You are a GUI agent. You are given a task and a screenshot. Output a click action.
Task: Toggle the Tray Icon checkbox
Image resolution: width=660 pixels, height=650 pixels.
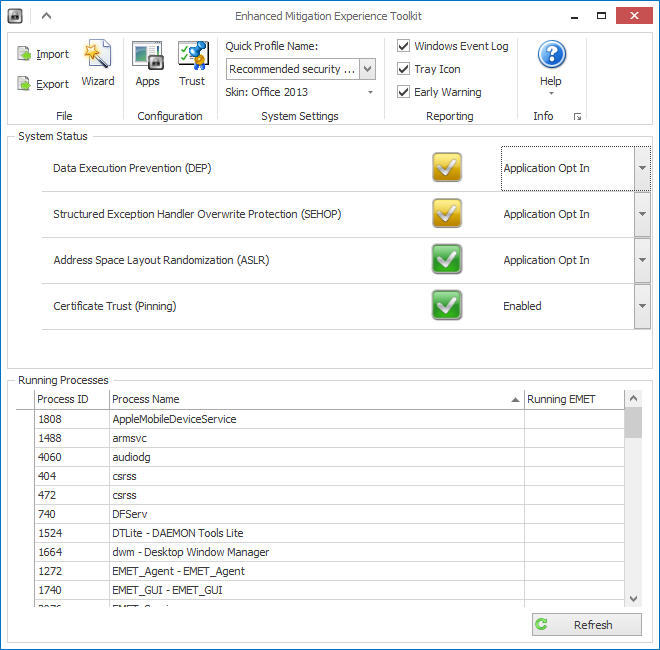(x=403, y=69)
